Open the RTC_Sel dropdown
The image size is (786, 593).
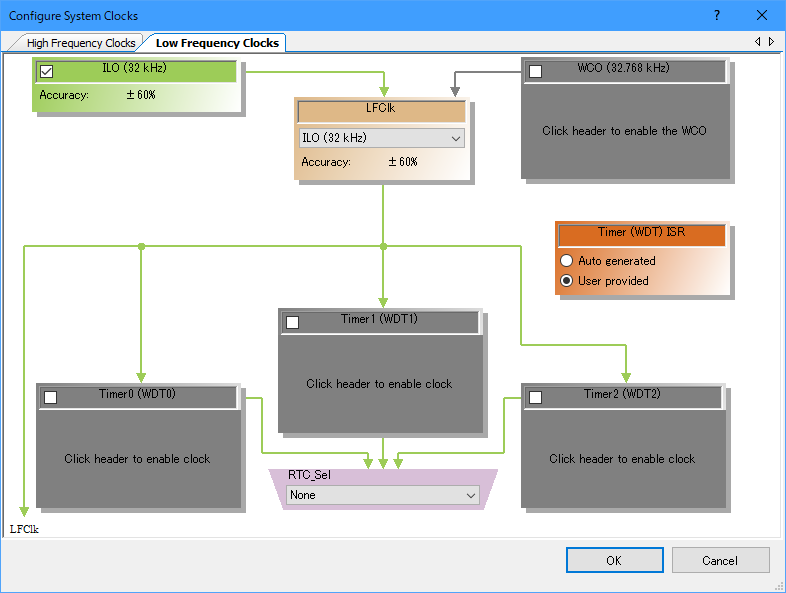point(383,495)
